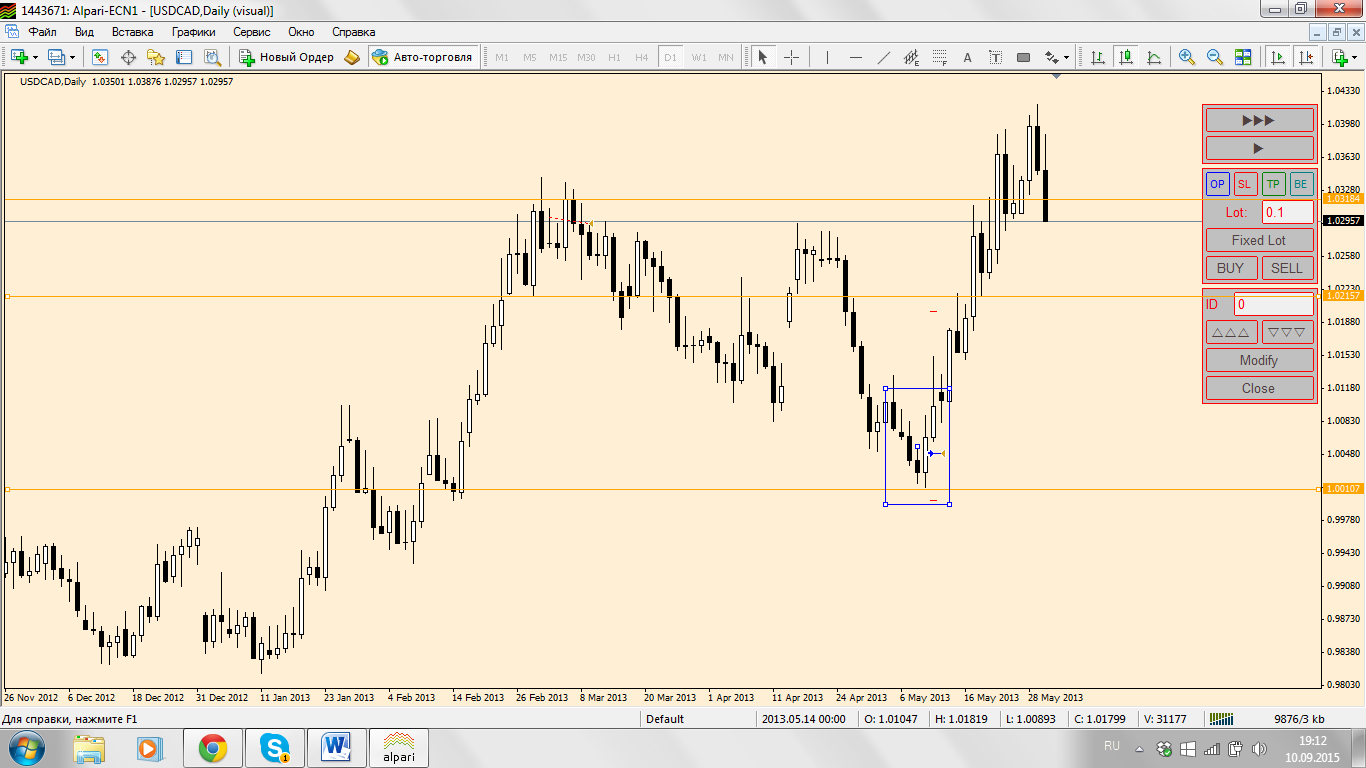Click the panel Close order button
This screenshot has width=1366, height=768.
click(x=1259, y=388)
